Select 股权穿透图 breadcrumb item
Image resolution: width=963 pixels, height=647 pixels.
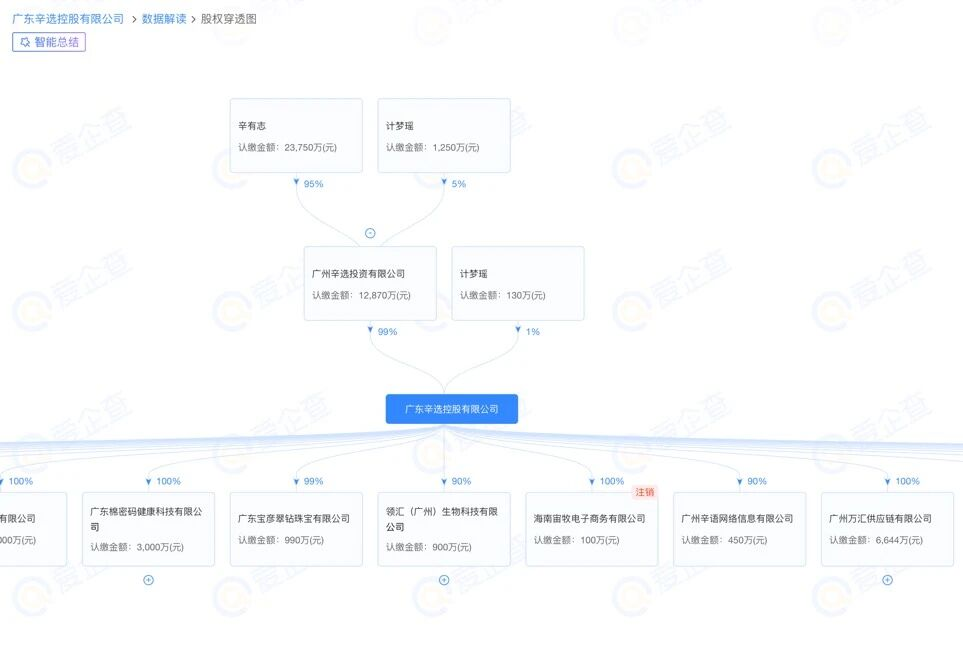point(229,19)
